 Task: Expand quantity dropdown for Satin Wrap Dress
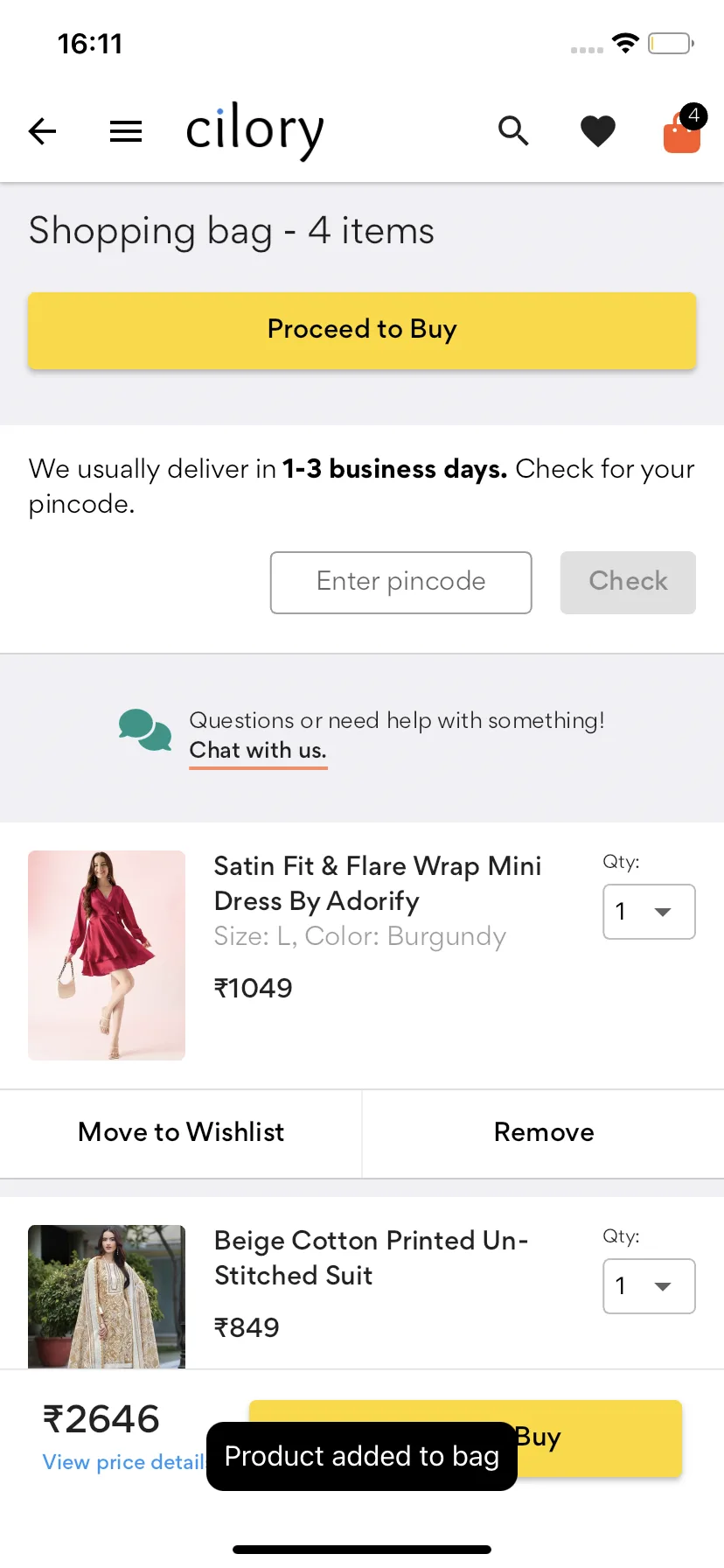point(649,912)
